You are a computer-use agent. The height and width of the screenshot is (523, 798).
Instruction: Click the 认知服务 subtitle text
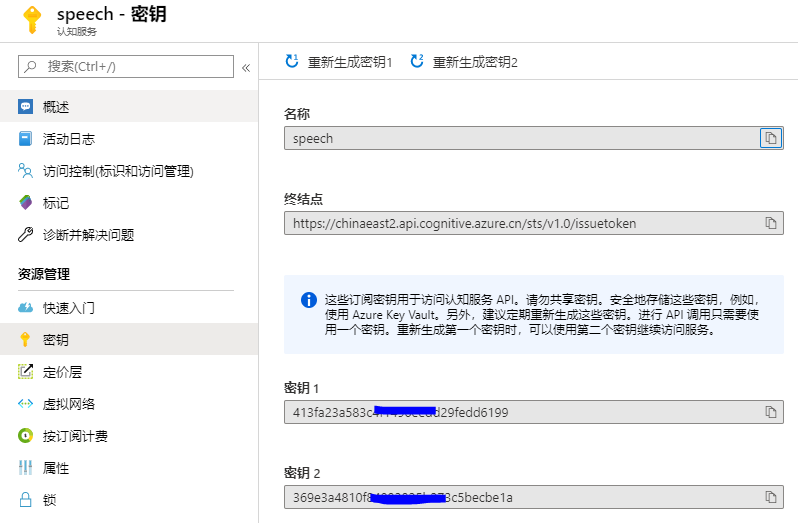tap(76, 32)
